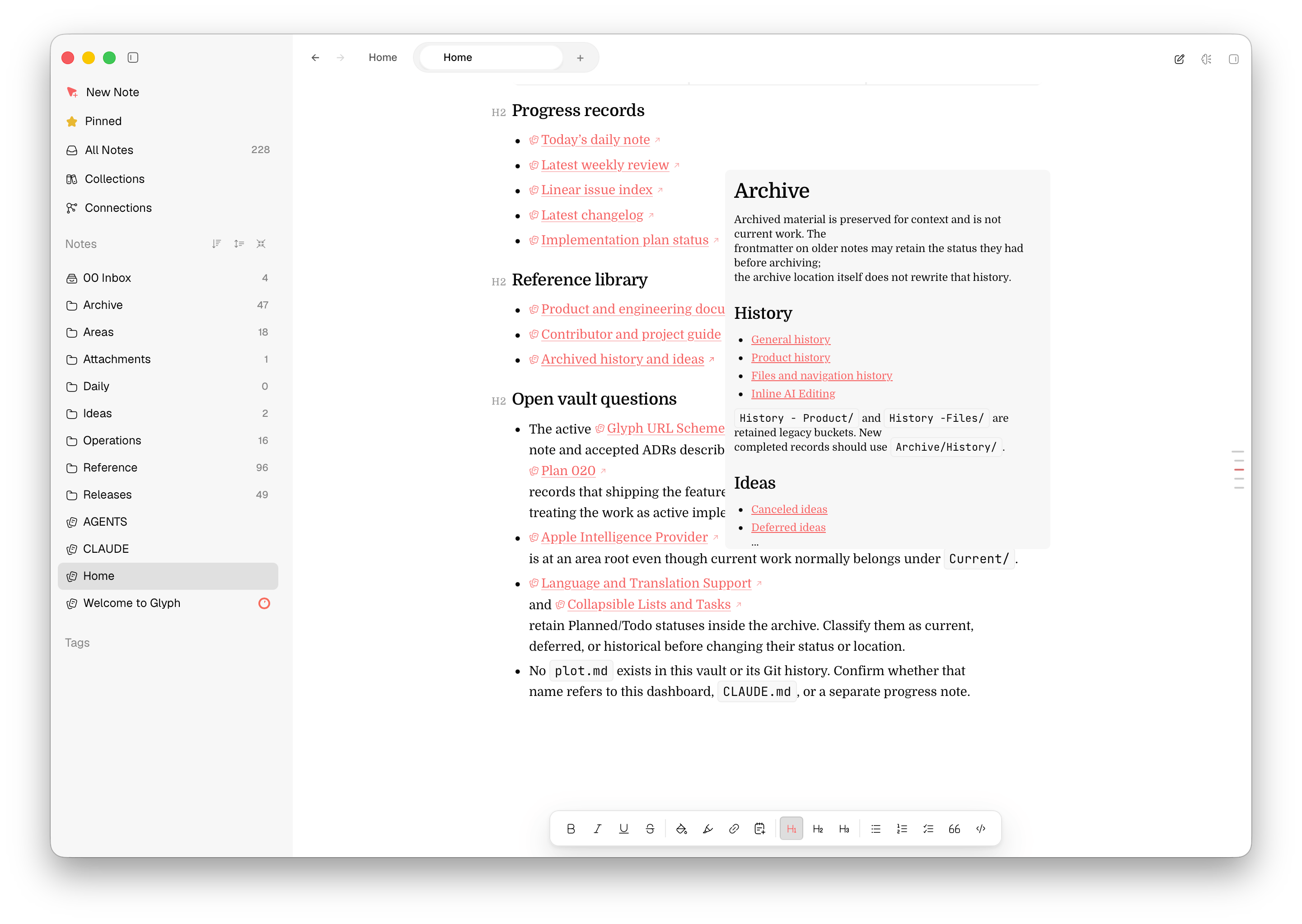Apply strikethrough formatting
The width and height of the screenshot is (1302, 924).
pos(650,828)
